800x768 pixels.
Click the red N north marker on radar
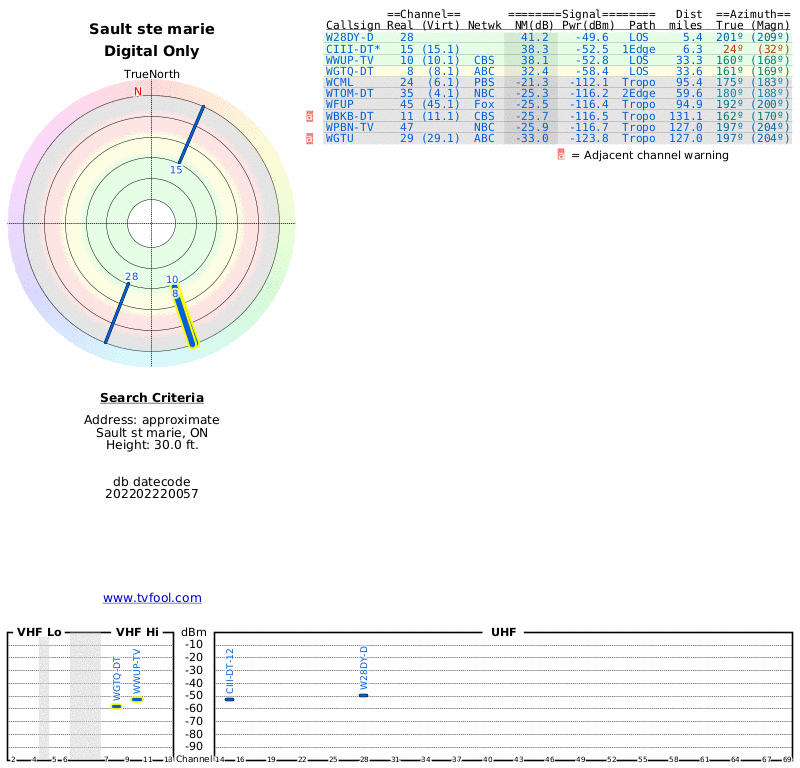pos(138,92)
